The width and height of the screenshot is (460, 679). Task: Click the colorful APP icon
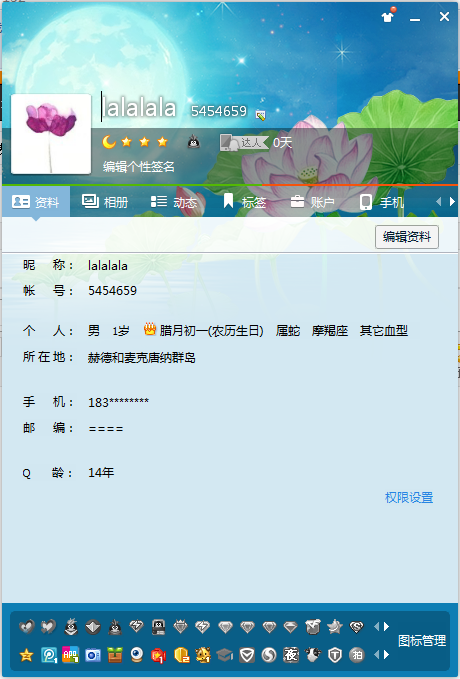tap(71, 655)
